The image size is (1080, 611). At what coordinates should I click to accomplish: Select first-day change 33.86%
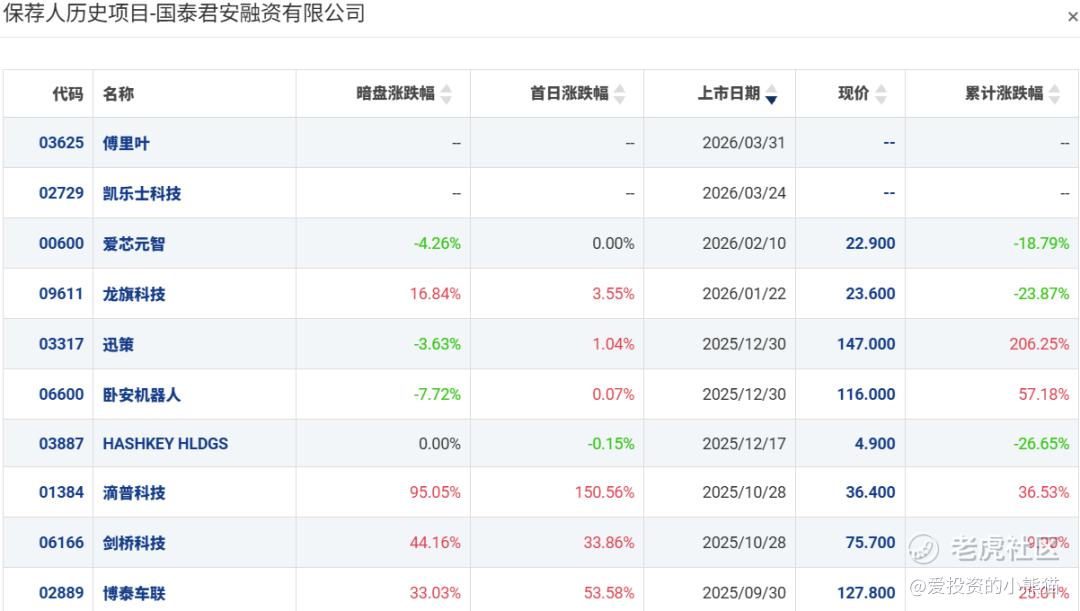tap(609, 543)
